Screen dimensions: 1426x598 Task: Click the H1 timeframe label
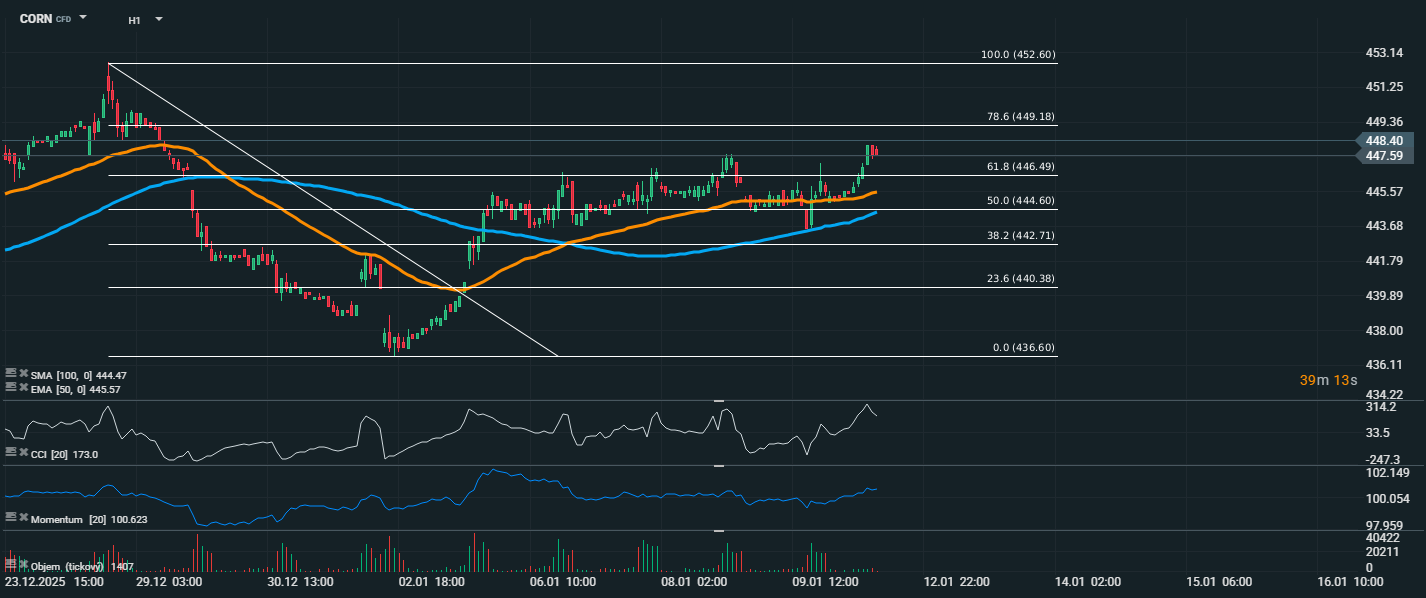(x=135, y=19)
